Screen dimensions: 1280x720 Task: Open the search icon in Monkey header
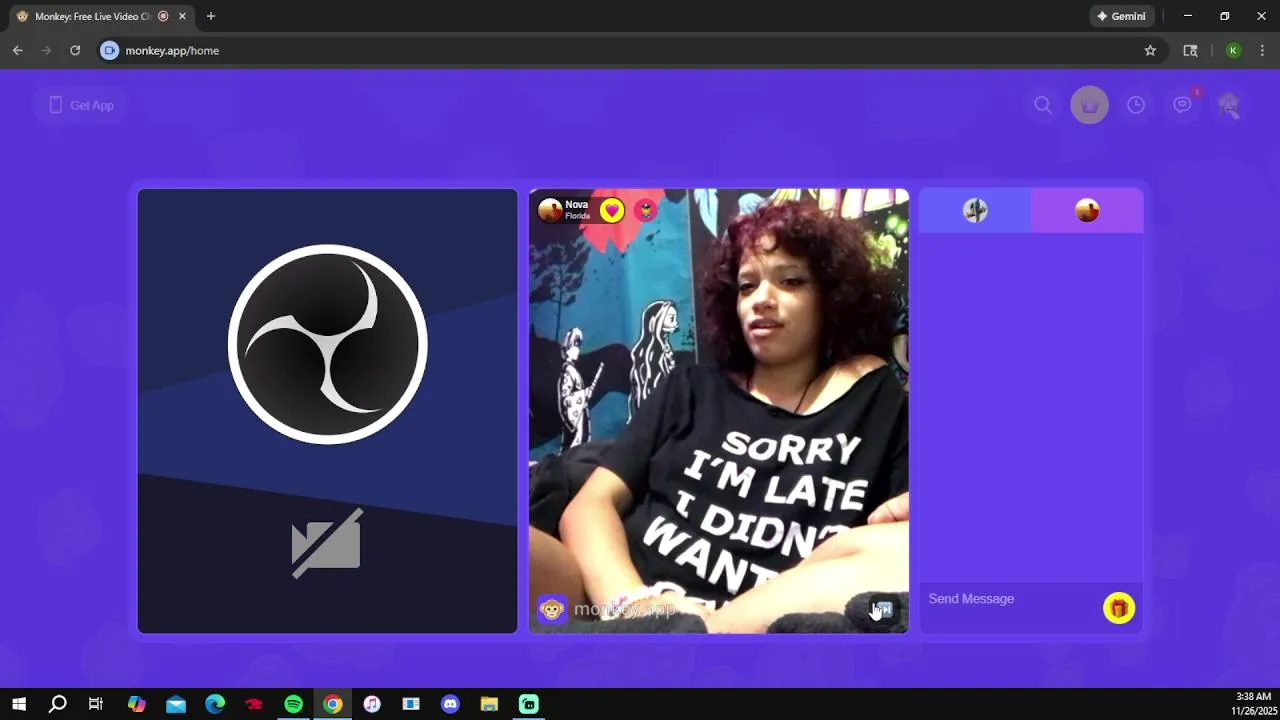1043,105
